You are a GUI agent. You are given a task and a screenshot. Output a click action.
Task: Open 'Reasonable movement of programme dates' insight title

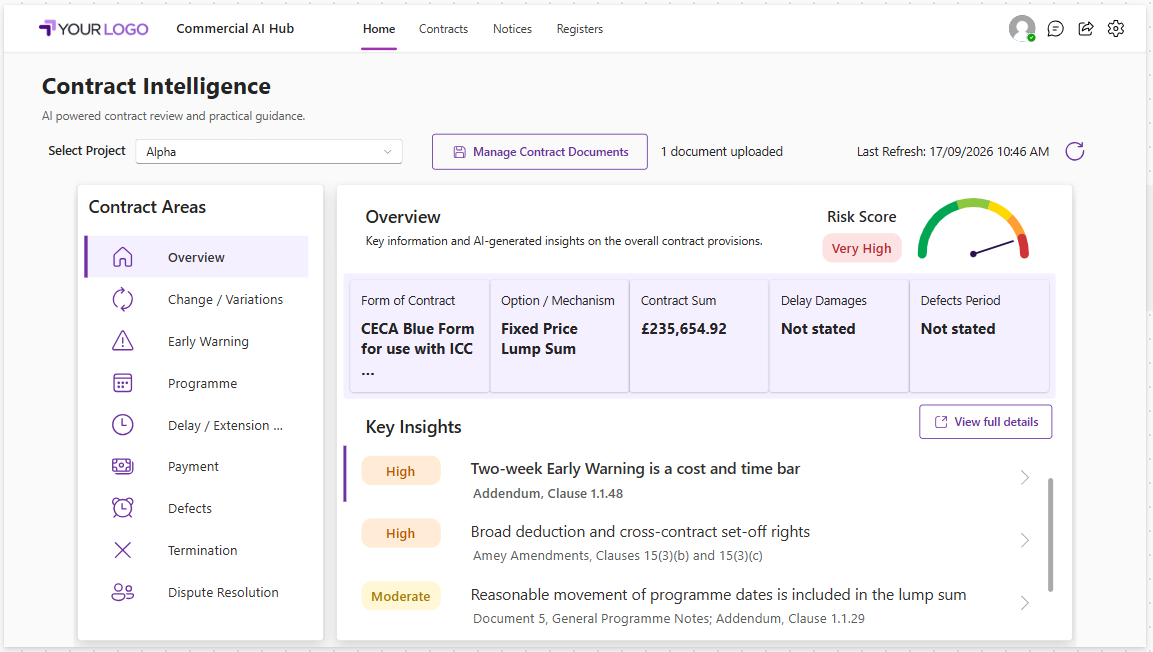coord(718,595)
